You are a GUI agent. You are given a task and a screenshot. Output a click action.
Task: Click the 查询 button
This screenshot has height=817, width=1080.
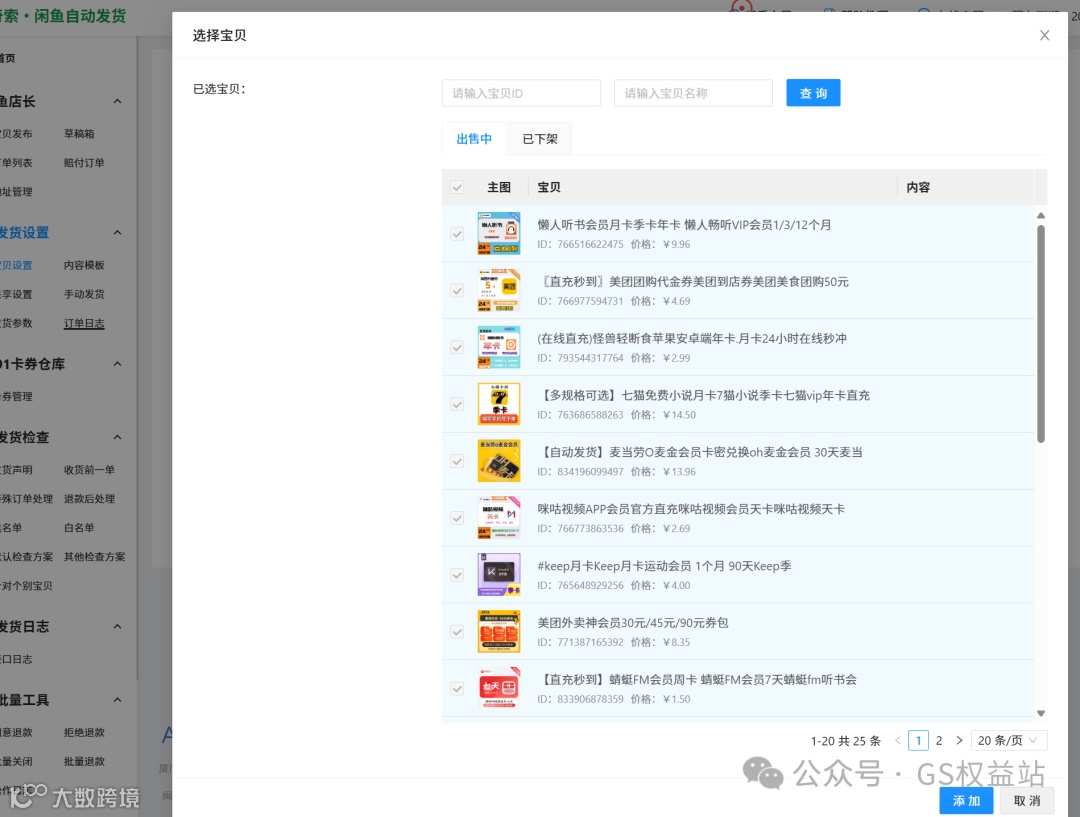click(x=813, y=93)
